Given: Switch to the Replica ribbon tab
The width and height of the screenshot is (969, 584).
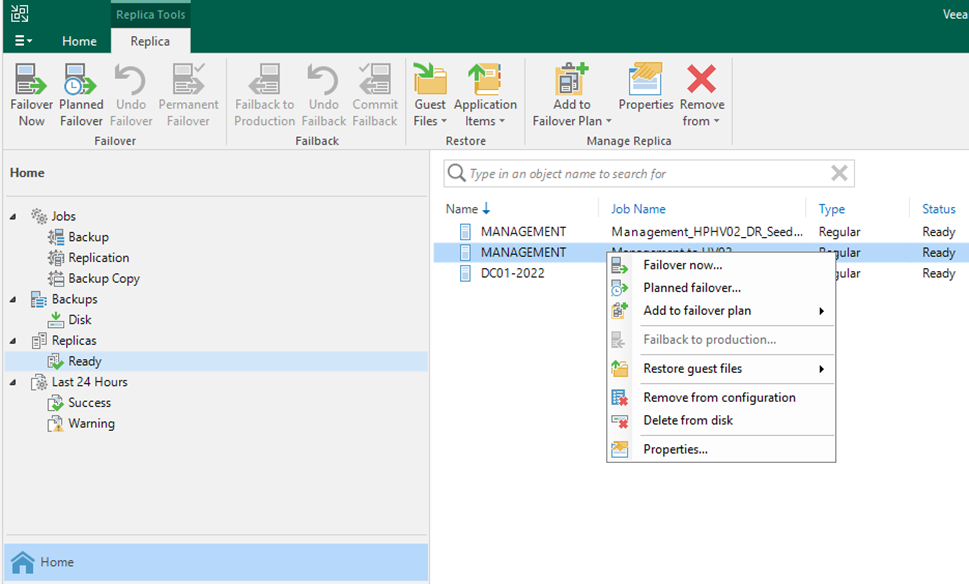Looking at the screenshot, I should (150, 41).
